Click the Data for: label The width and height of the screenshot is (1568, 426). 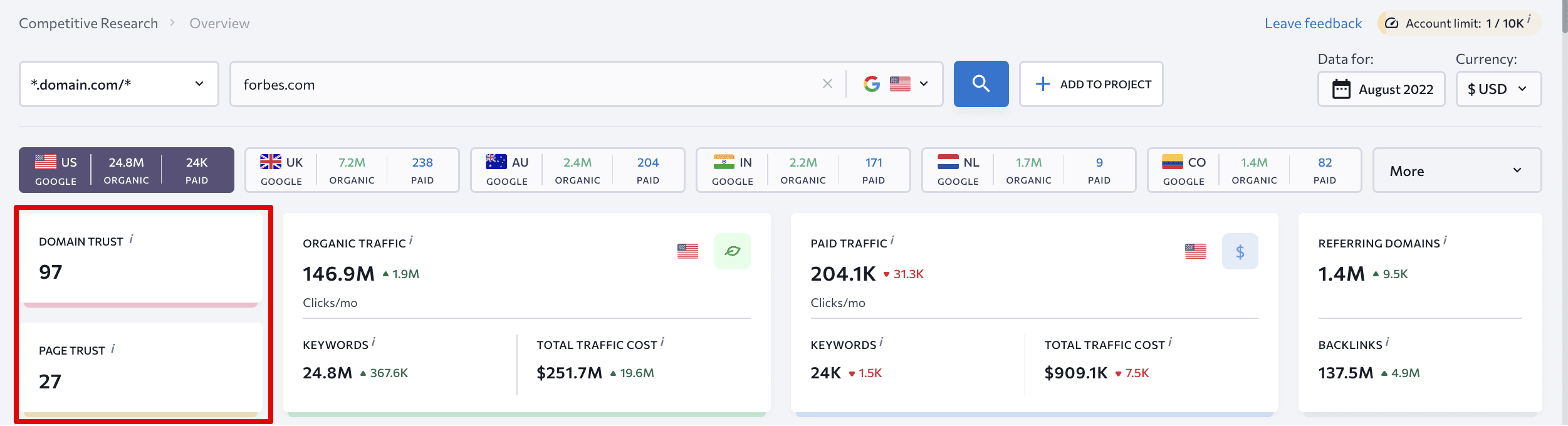pos(1346,59)
